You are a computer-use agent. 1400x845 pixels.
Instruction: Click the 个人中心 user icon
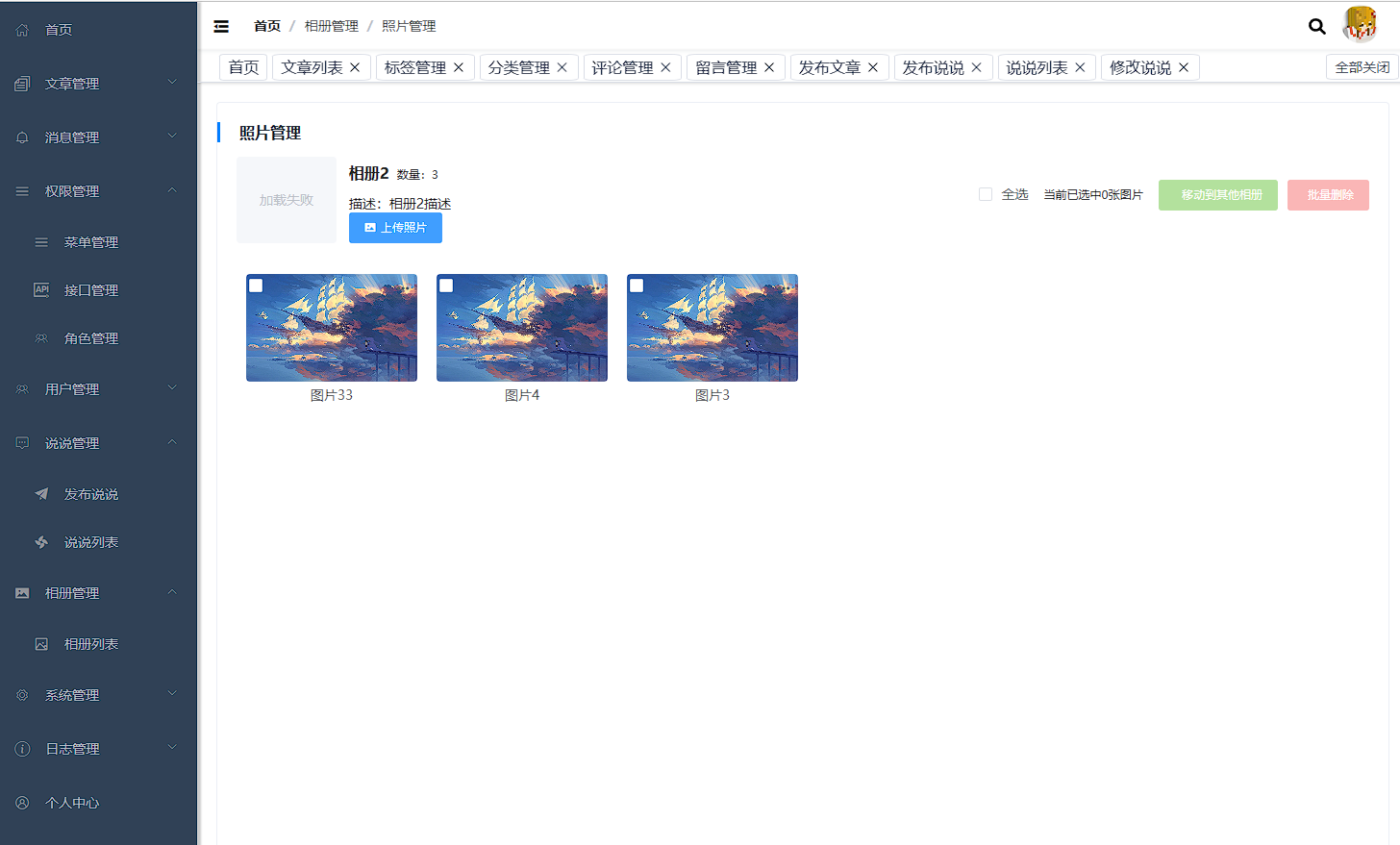(x=22, y=803)
